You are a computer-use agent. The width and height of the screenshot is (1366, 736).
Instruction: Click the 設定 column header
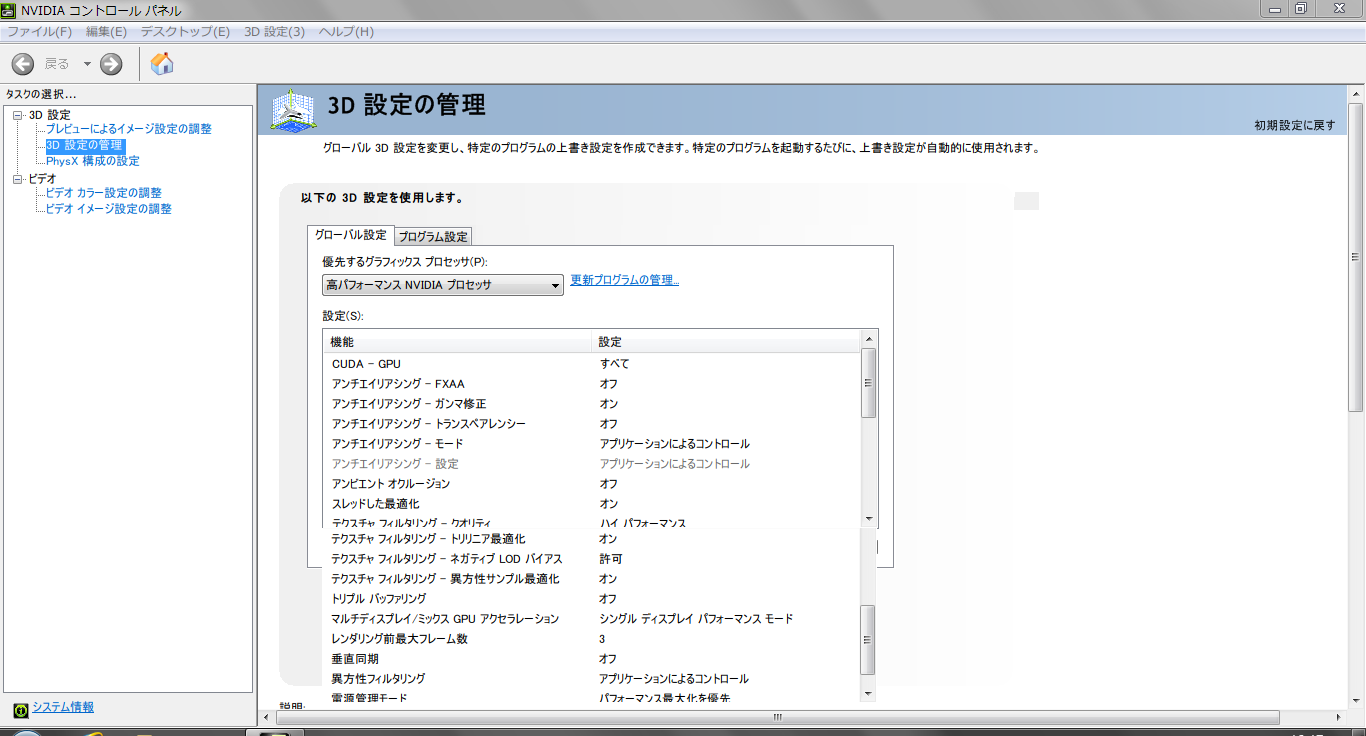726,342
